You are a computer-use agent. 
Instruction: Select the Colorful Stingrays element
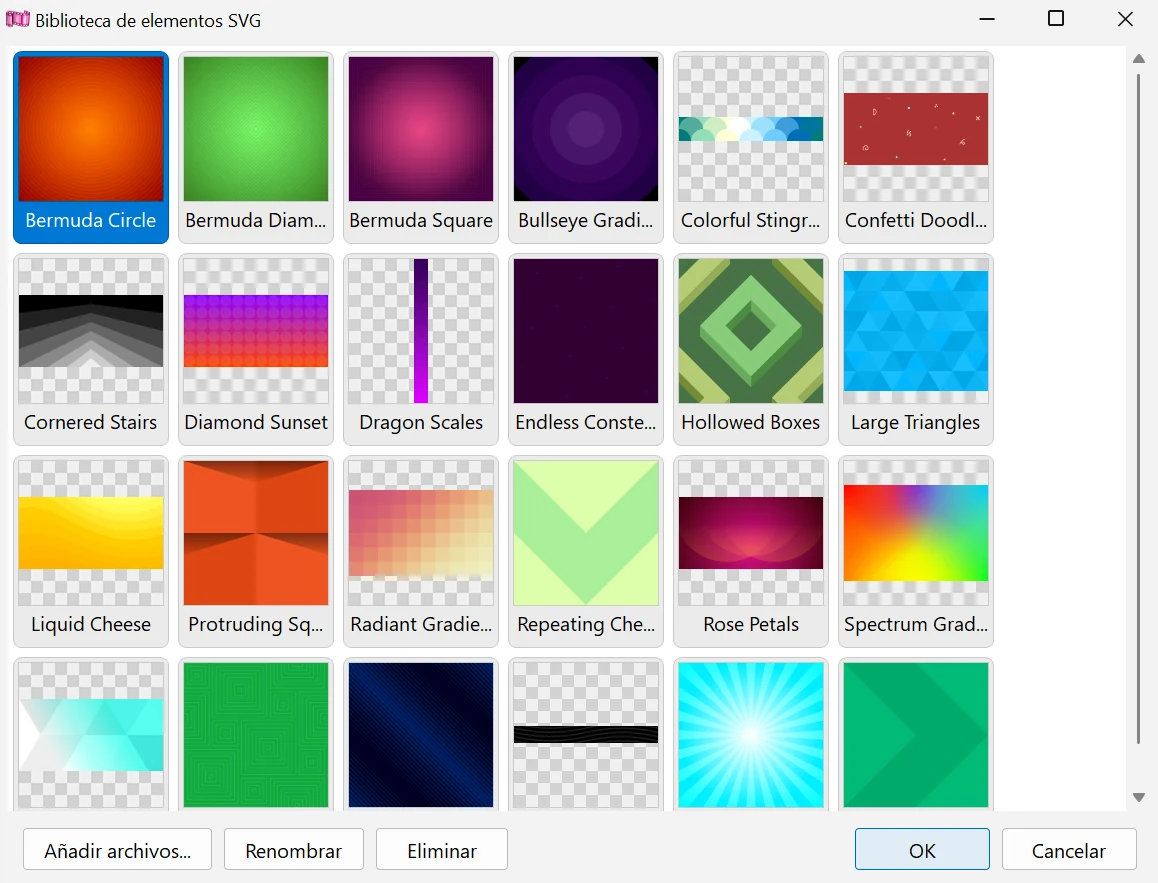coord(751,148)
